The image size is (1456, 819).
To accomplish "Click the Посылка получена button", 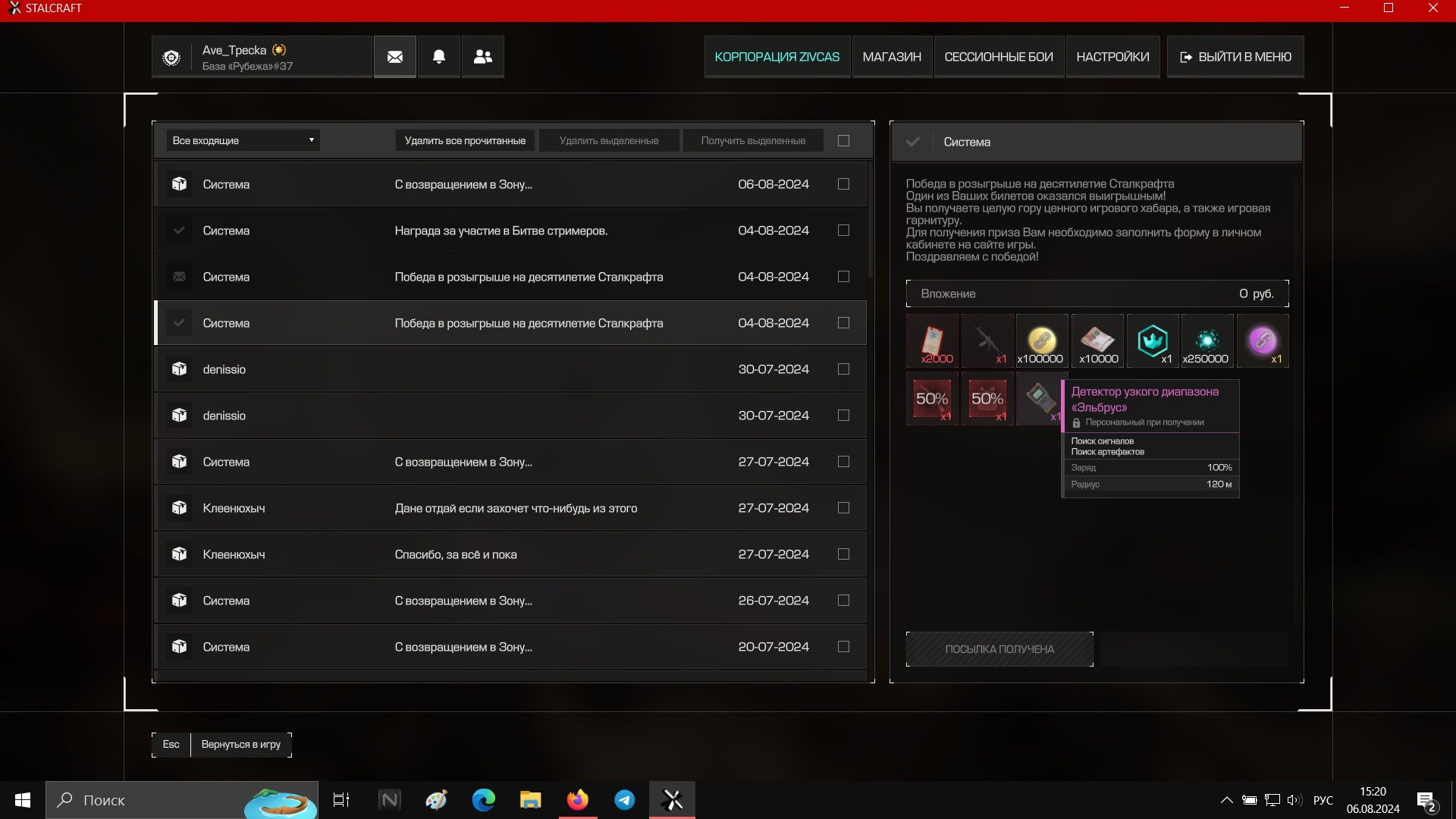I will [x=999, y=649].
